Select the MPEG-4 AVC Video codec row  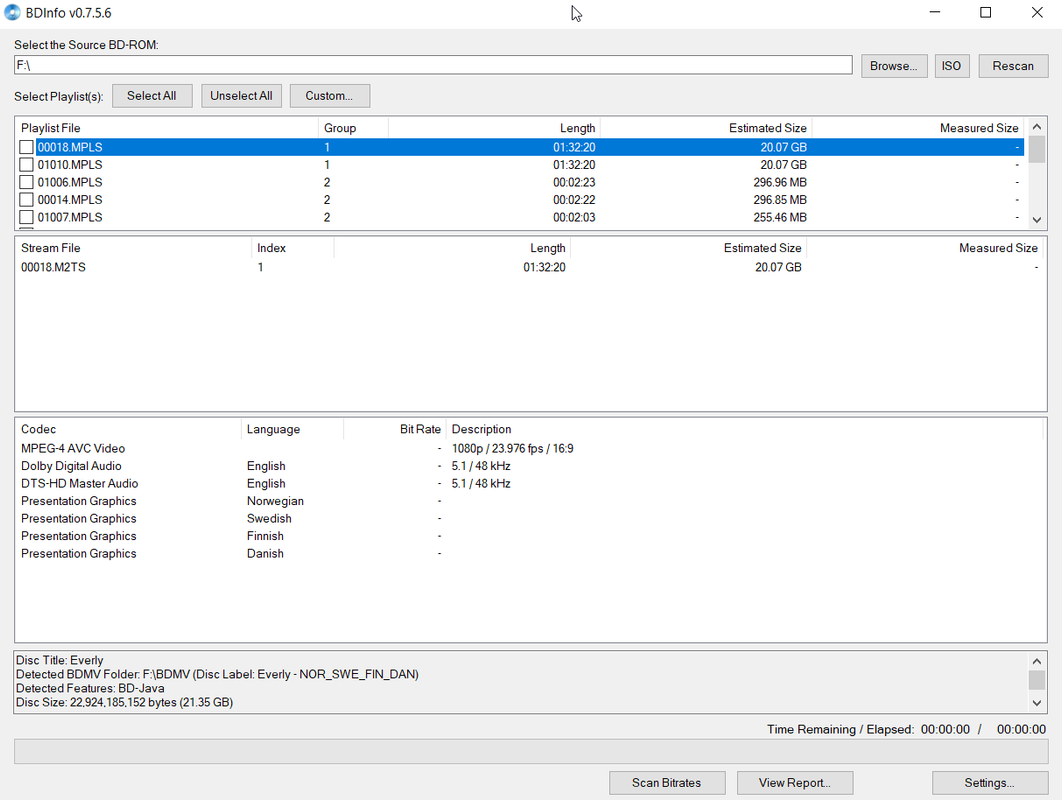click(530, 448)
